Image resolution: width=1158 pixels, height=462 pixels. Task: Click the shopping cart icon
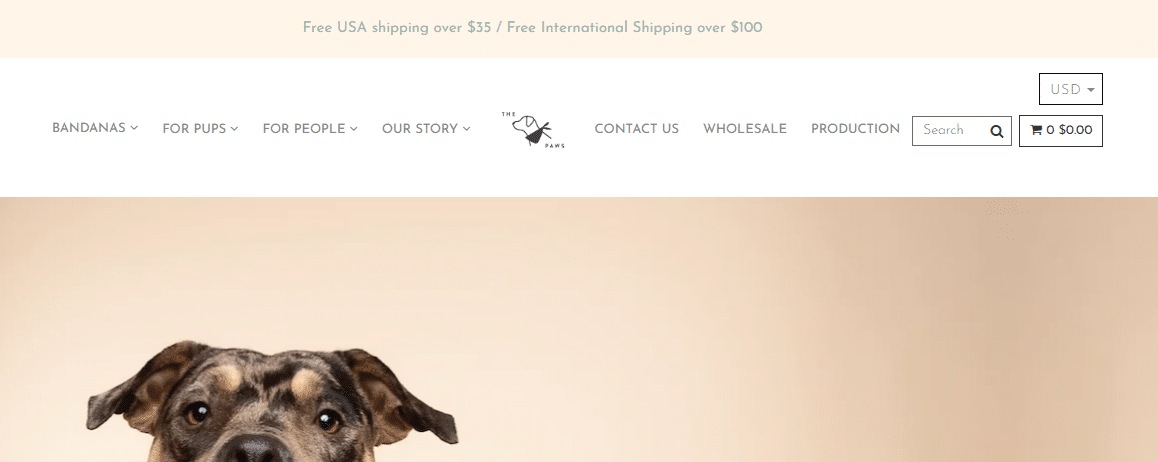pyautogui.click(x=1036, y=130)
